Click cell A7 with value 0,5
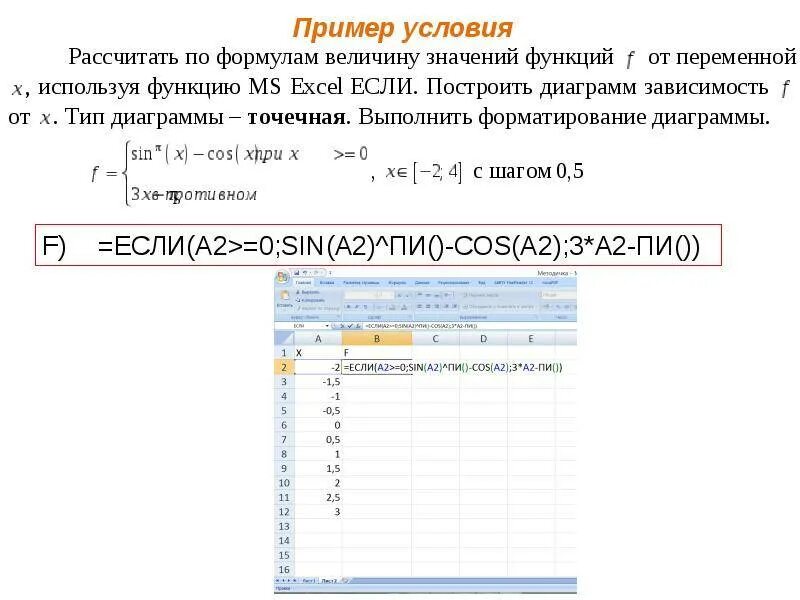Screen dimensions: 800x600 [318, 439]
